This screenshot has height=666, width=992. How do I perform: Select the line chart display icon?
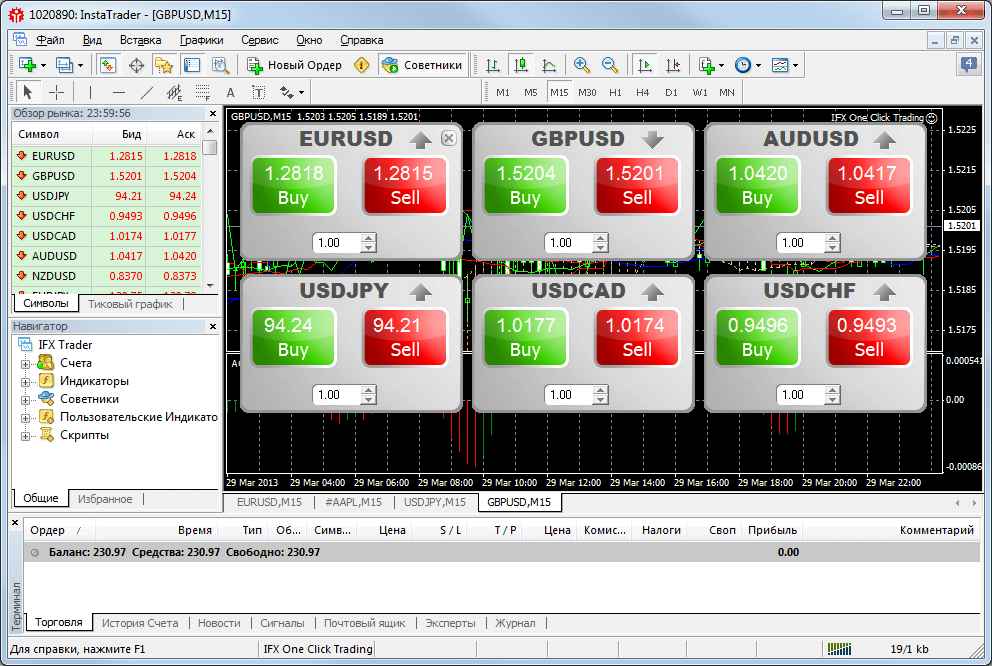(549, 65)
